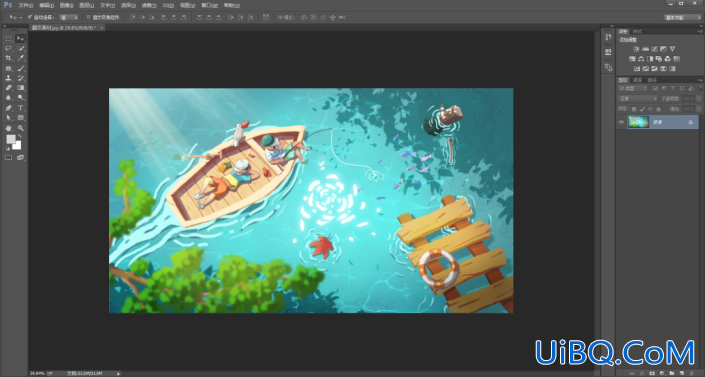Hide the 背景 layer with eye icon
The height and width of the screenshot is (377, 705).
pos(621,122)
